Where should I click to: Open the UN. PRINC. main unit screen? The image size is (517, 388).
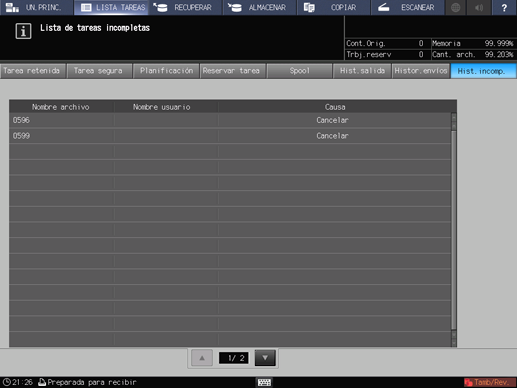pyautogui.click(x=37, y=7)
